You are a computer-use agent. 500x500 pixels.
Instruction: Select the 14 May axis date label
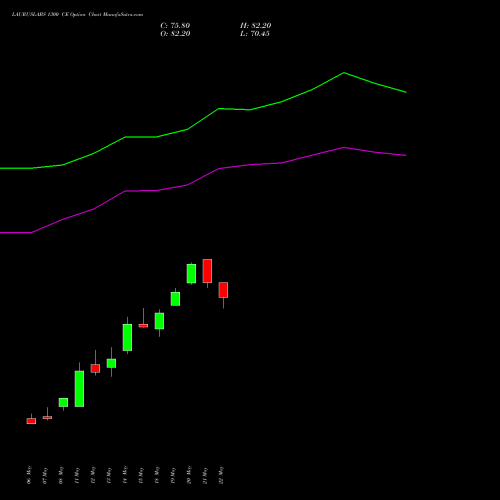coord(125,475)
